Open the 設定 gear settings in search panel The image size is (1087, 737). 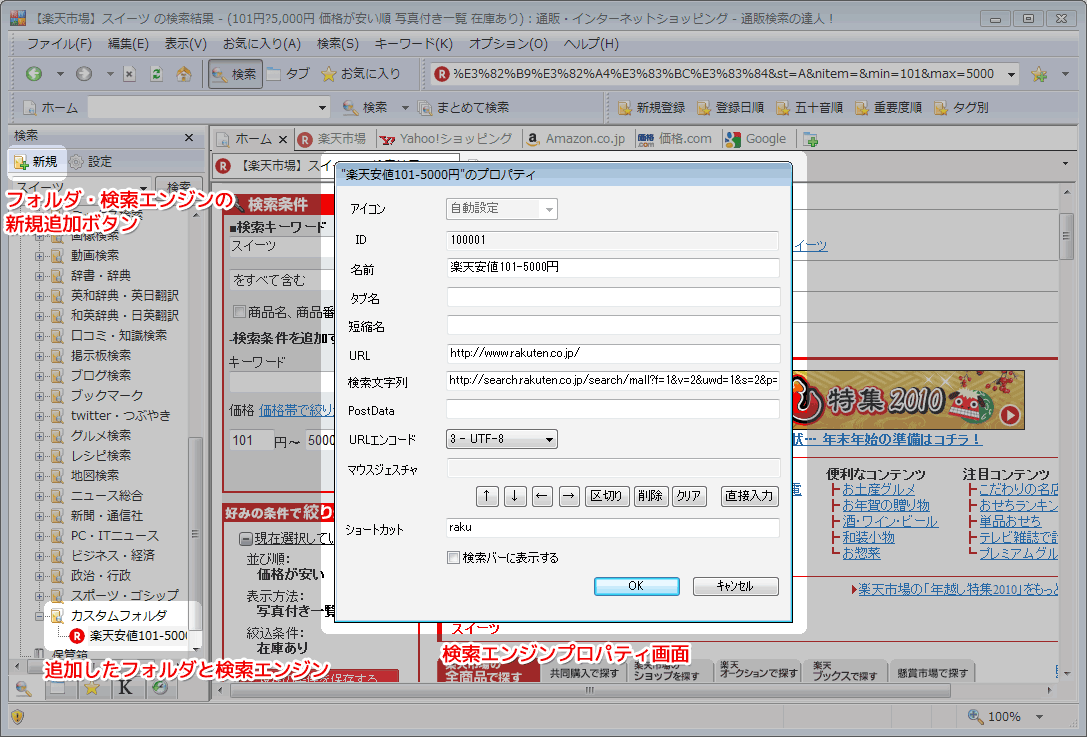(90, 162)
